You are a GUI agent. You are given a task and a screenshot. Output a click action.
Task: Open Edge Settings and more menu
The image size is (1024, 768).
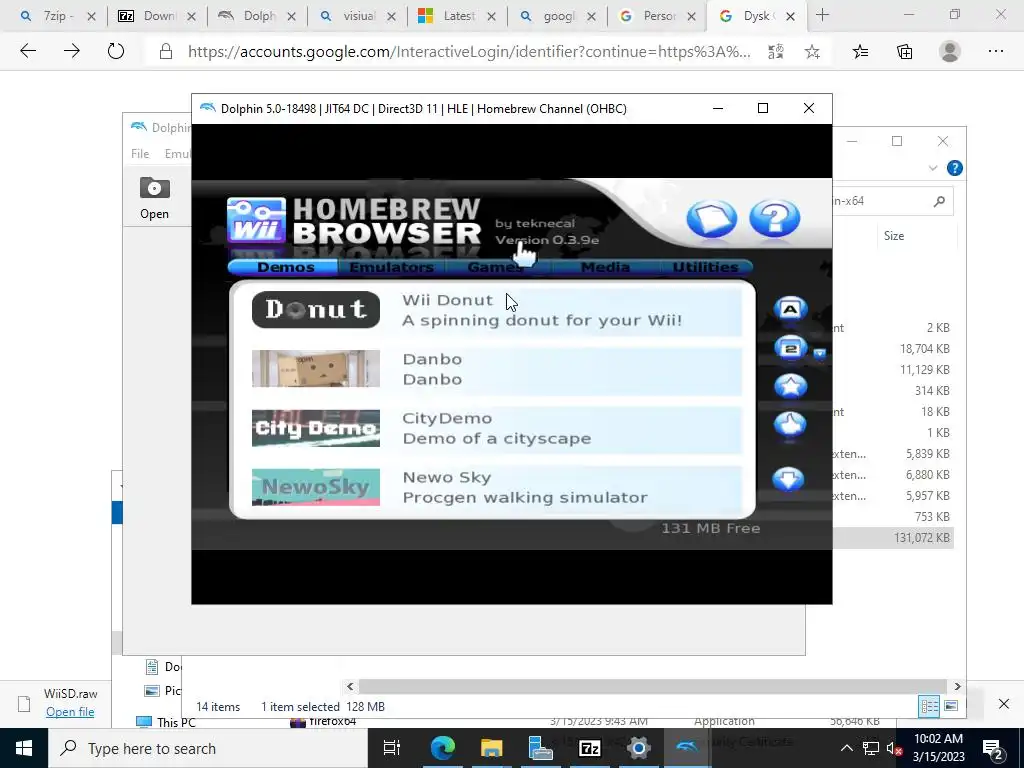[995, 51]
